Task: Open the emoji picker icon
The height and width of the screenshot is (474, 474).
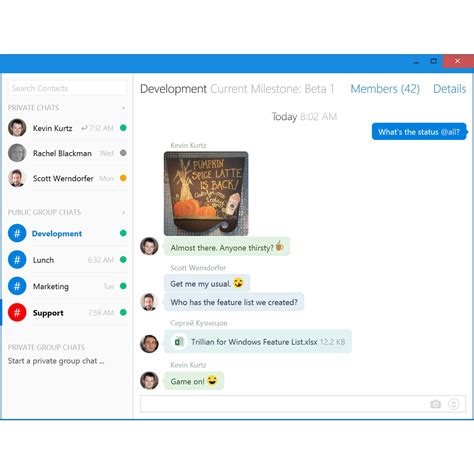Action: click(x=454, y=404)
